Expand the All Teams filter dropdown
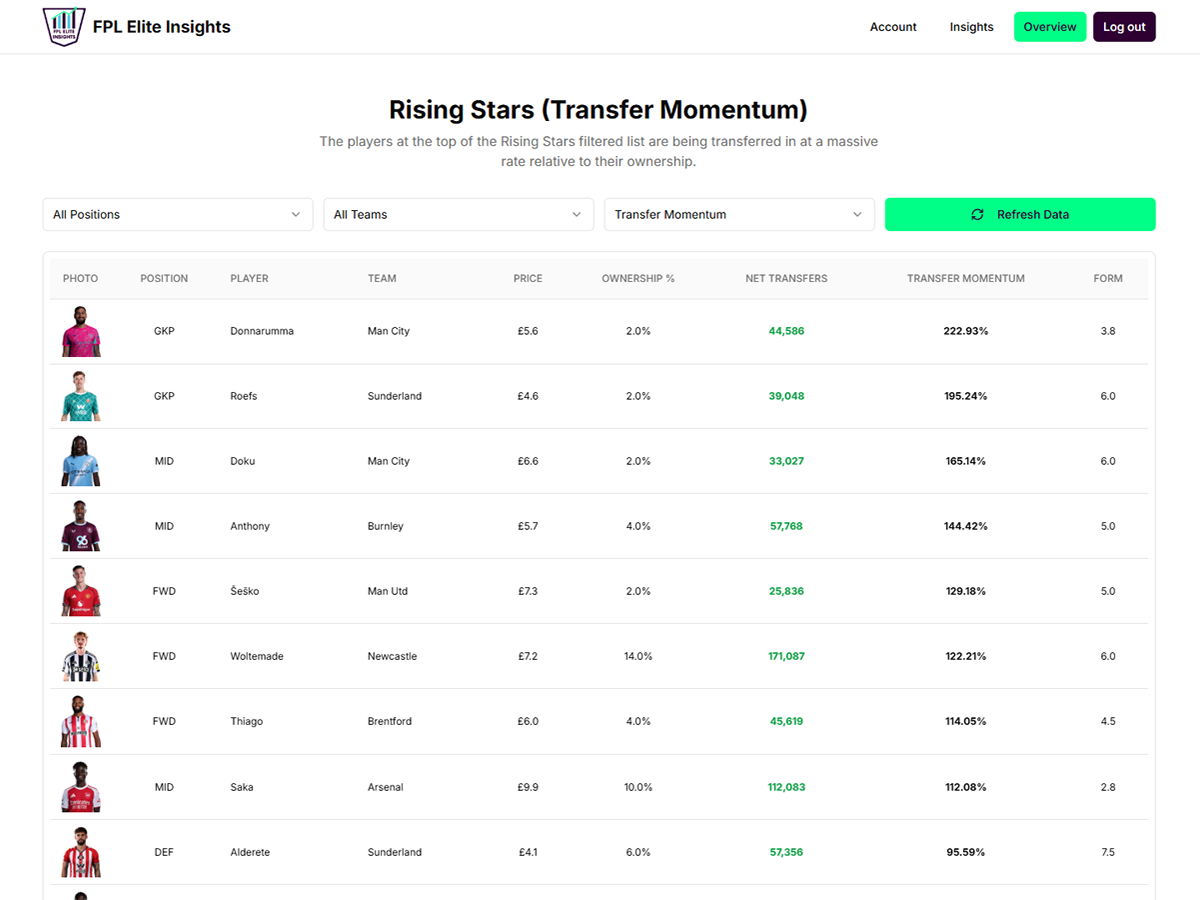The height and width of the screenshot is (900, 1200). pyautogui.click(x=458, y=214)
